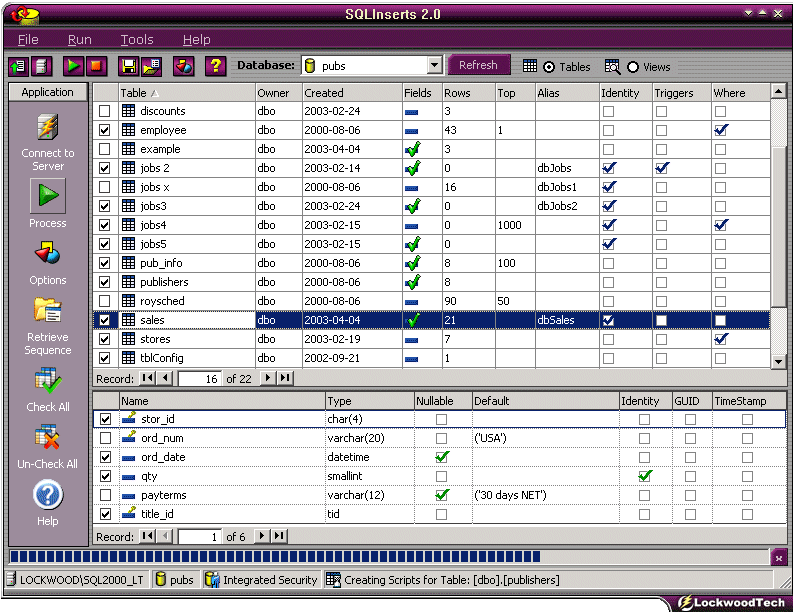Click the blue Help sidebar icon
Image resolution: width=793 pixels, height=612 pixels.
click(48, 495)
